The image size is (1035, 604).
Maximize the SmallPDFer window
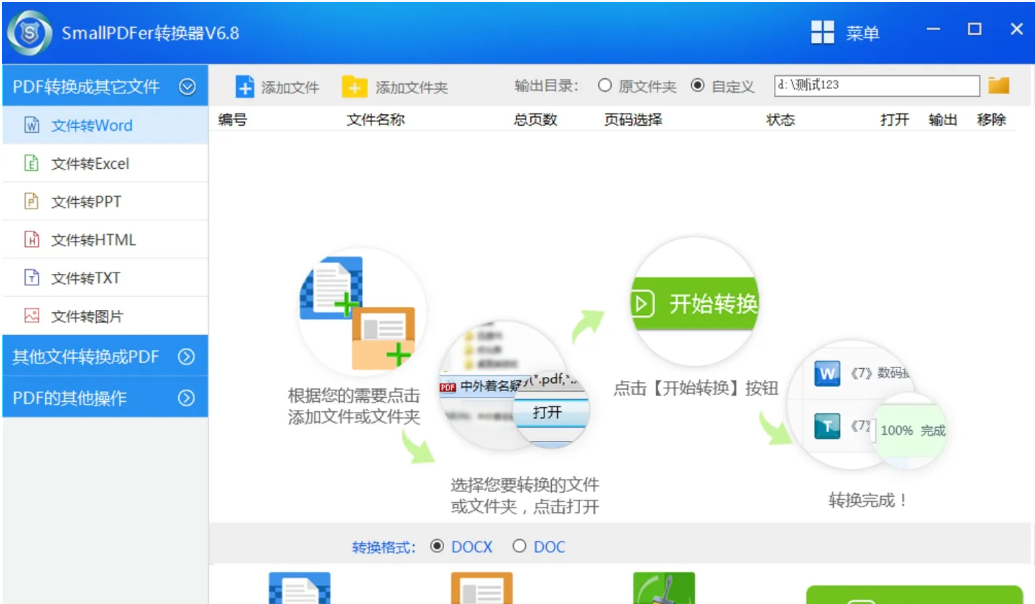click(974, 29)
